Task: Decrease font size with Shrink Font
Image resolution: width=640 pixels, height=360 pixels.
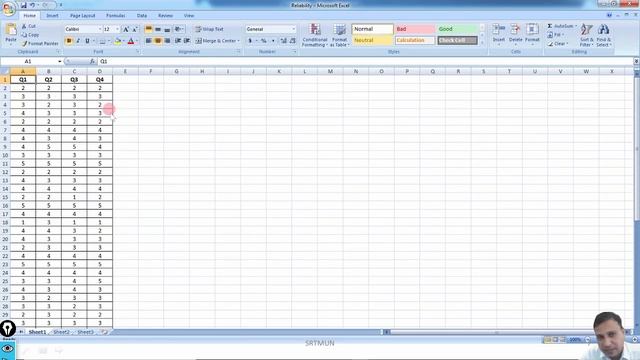Action: (135, 29)
